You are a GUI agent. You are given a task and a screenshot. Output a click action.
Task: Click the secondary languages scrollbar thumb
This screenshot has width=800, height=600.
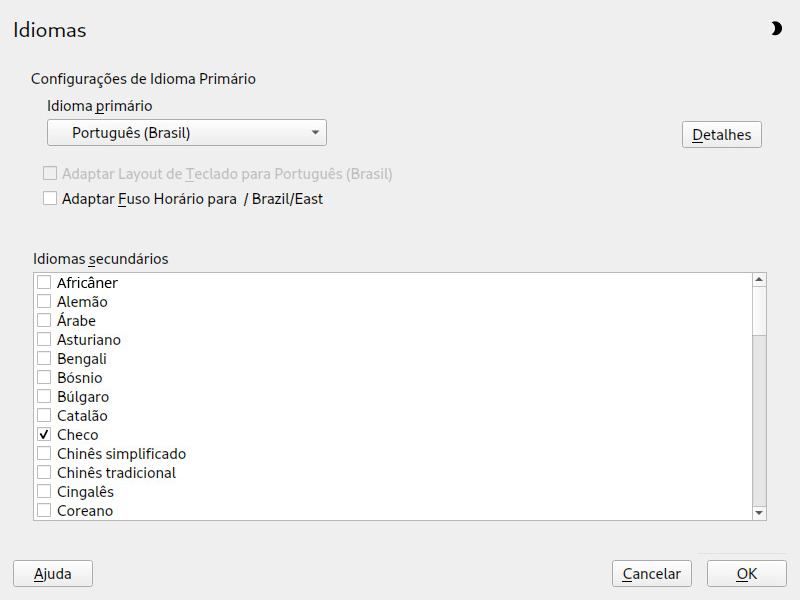click(x=759, y=311)
